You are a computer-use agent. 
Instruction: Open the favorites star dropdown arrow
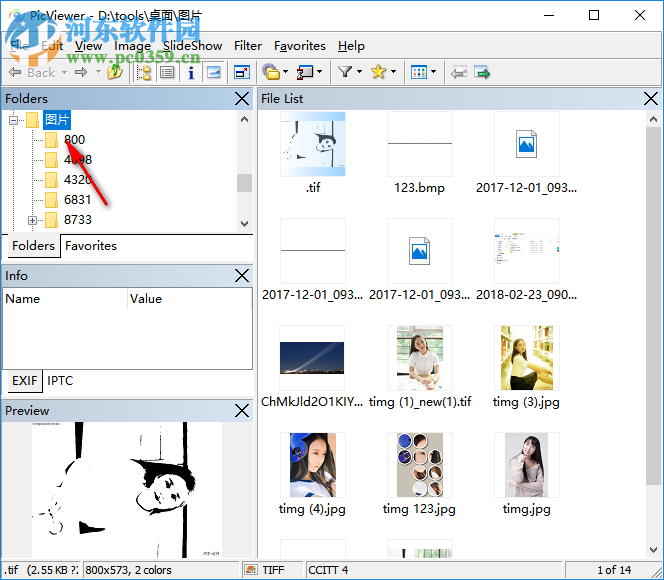tap(393, 72)
